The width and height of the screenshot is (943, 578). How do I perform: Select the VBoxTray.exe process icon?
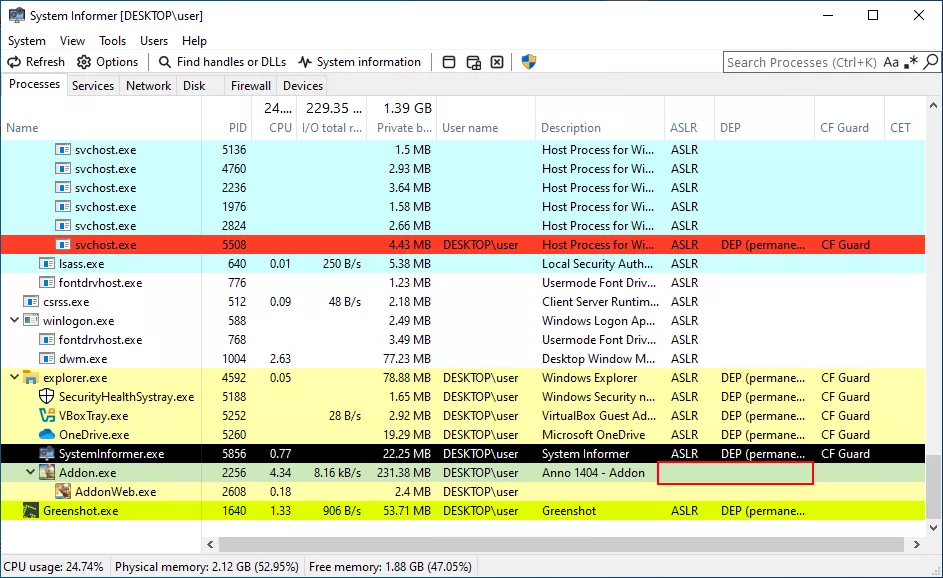46,416
